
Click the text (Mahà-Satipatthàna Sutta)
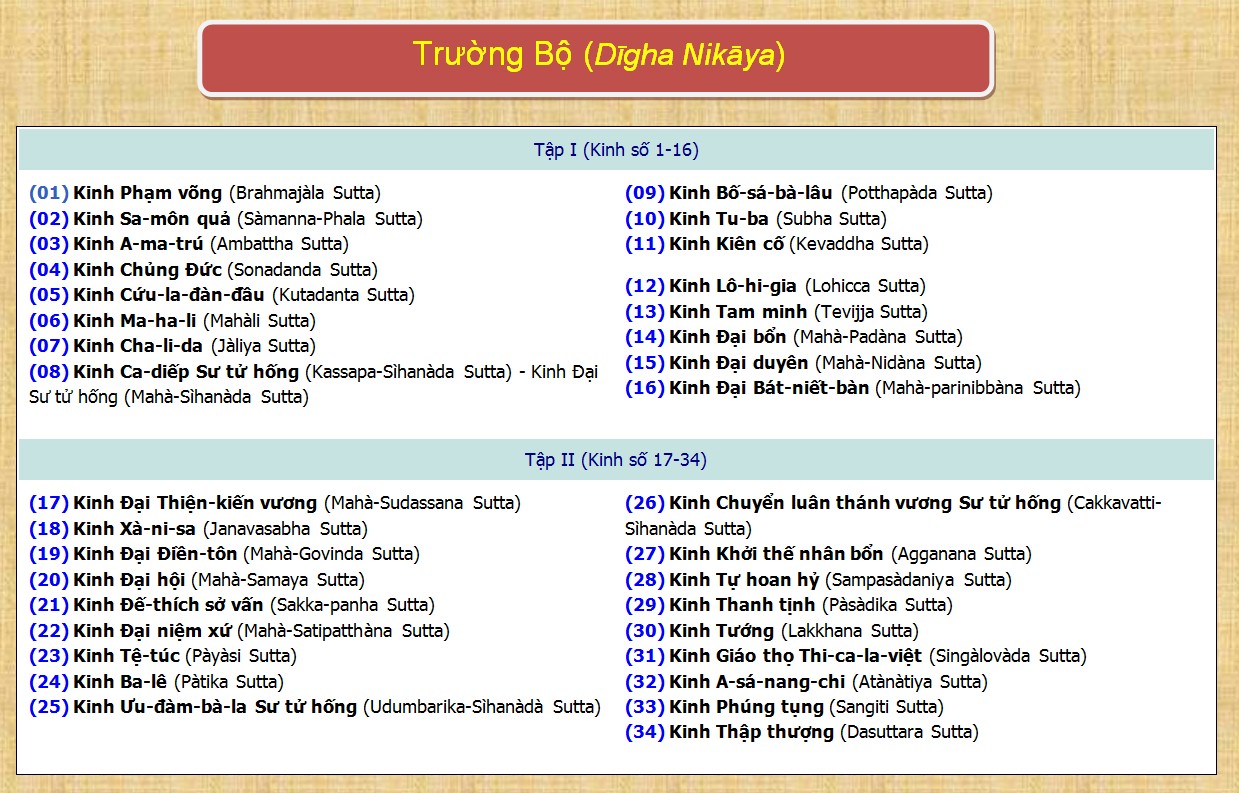[343, 630]
